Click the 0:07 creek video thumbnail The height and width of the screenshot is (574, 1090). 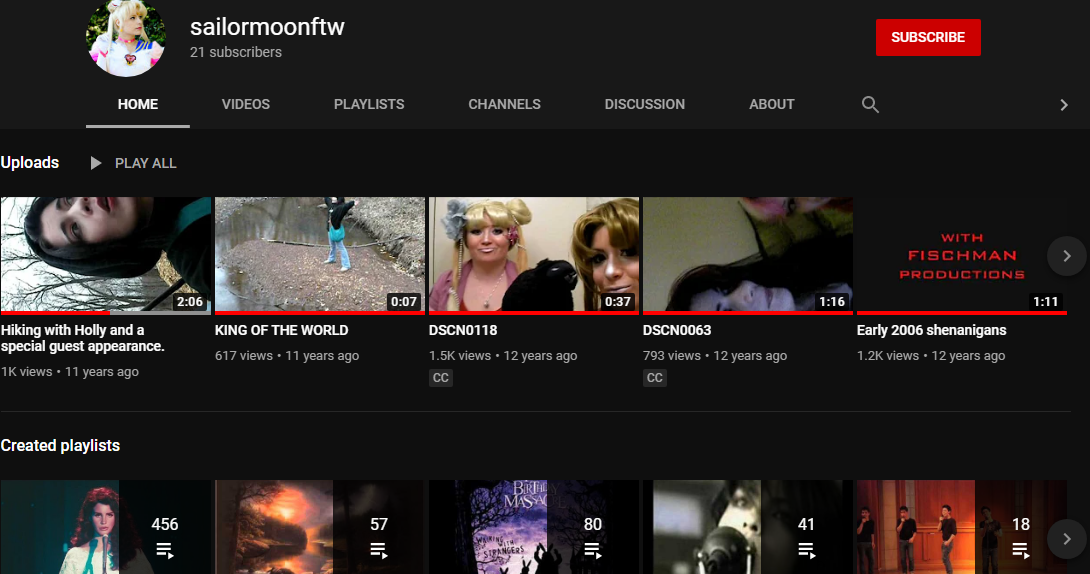point(320,255)
